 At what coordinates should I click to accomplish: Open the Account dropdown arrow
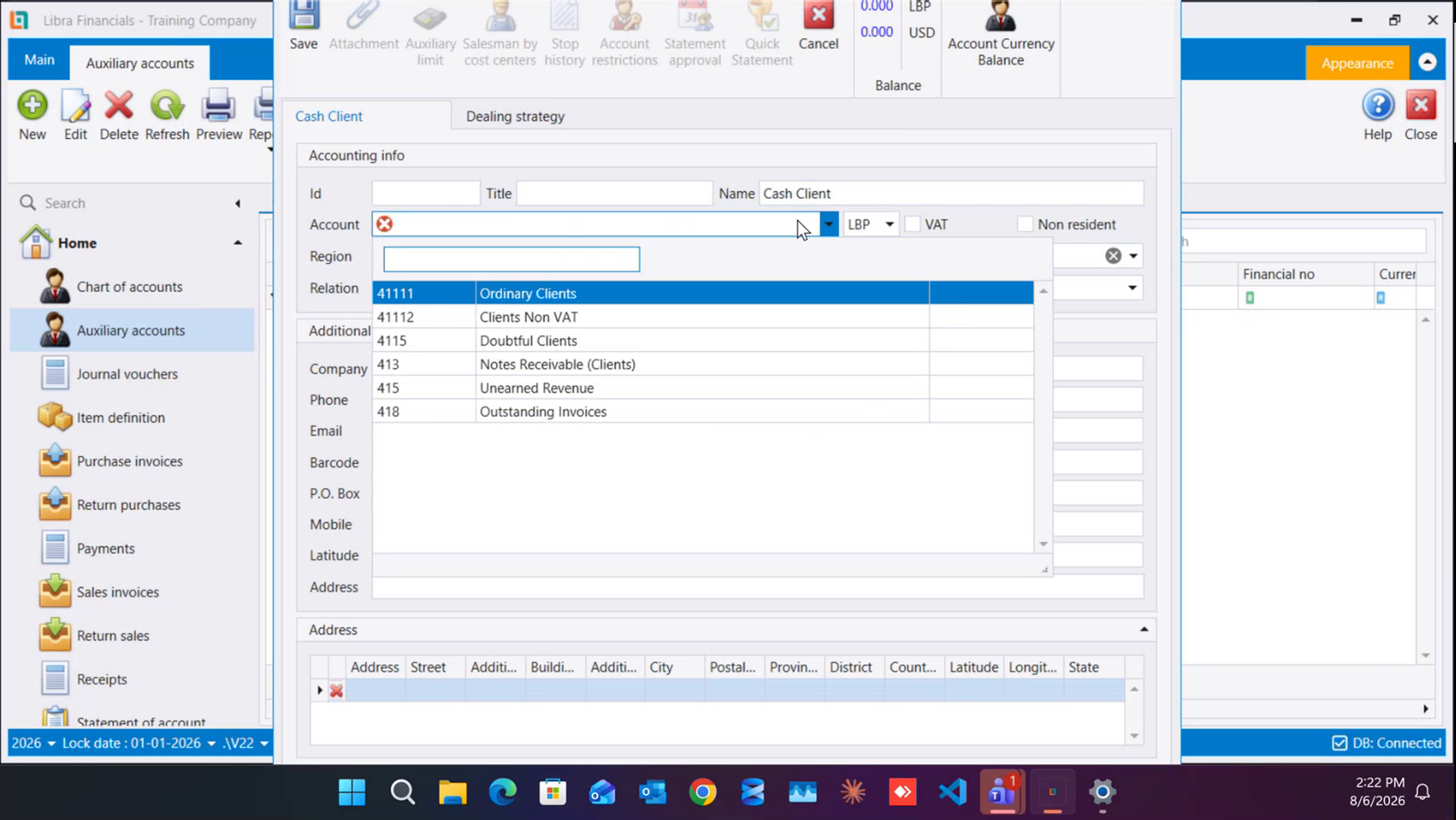coord(829,224)
